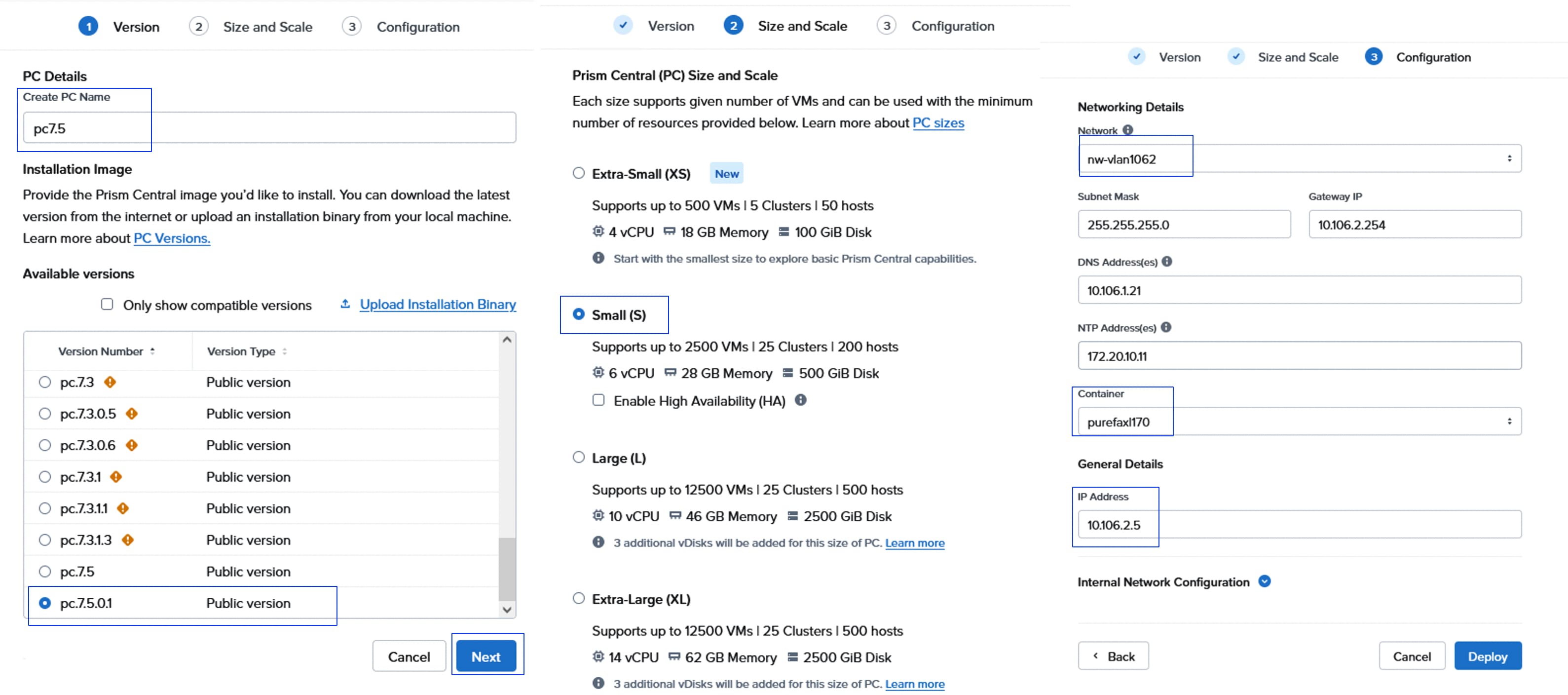Click the info icon beside the Network label
The width and height of the screenshot is (1568, 695).
click(x=1127, y=130)
